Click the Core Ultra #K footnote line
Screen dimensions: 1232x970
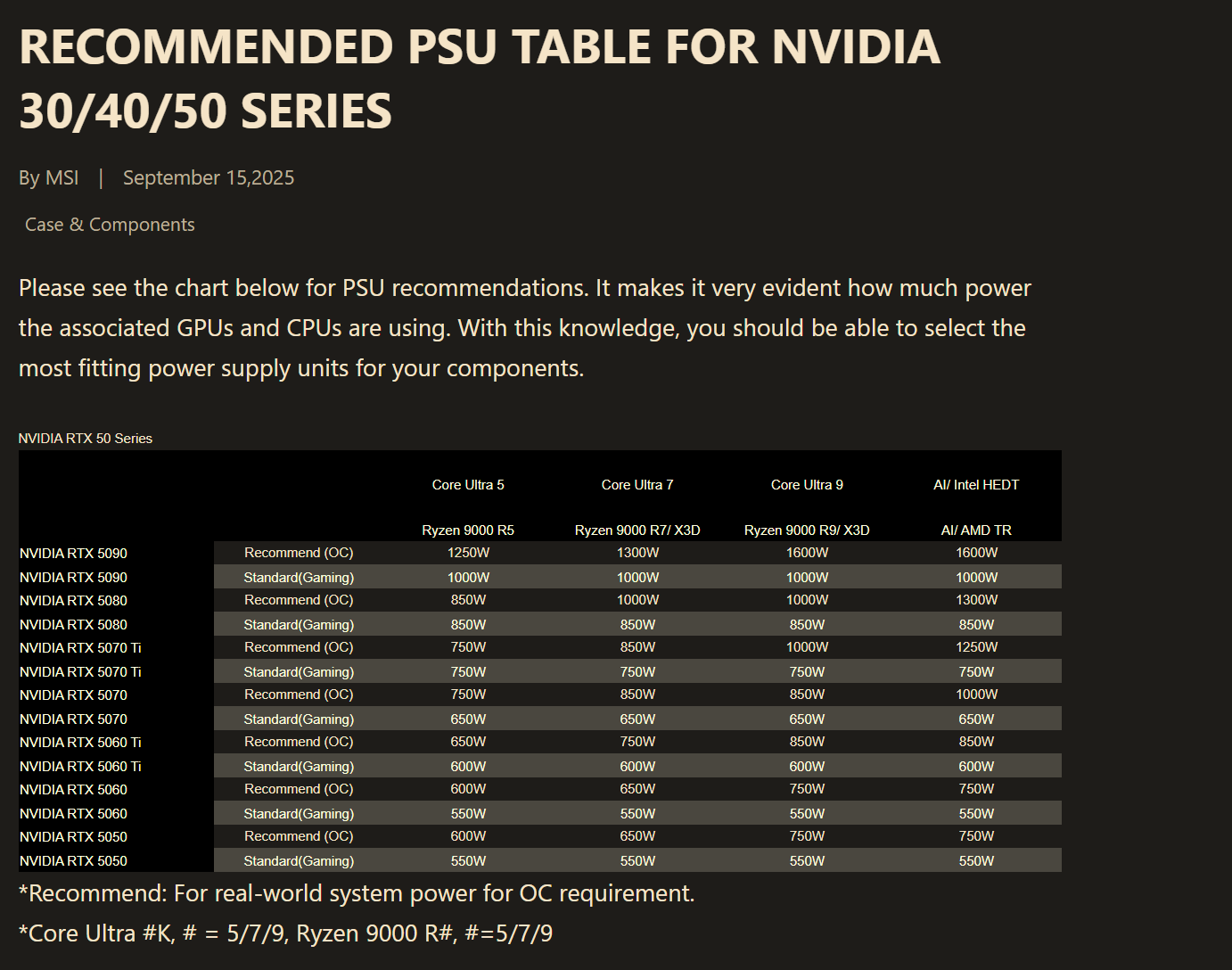coord(285,933)
